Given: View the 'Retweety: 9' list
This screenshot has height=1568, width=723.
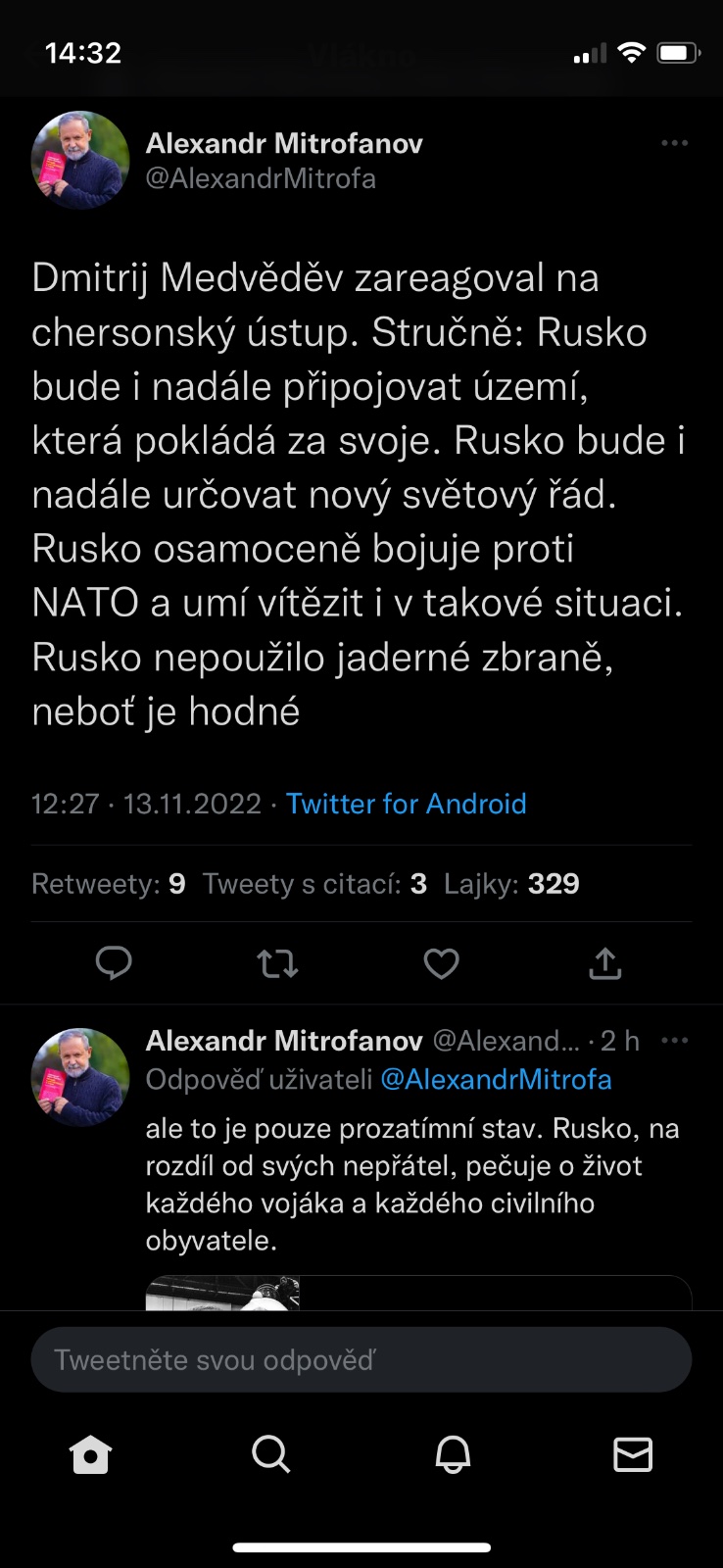Looking at the screenshot, I should tap(109, 884).
